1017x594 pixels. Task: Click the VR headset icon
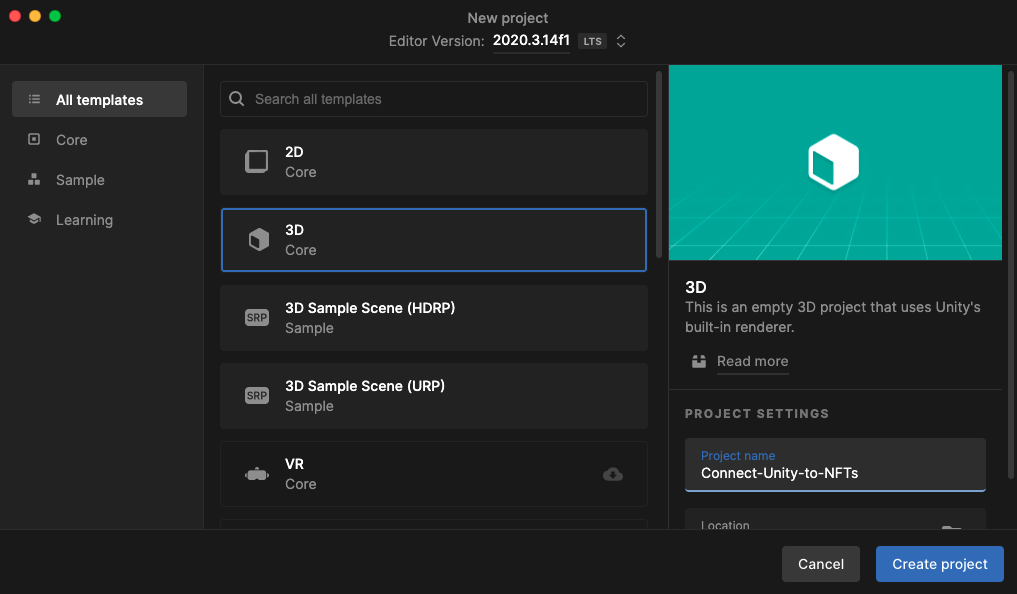(x=257, y=474)
